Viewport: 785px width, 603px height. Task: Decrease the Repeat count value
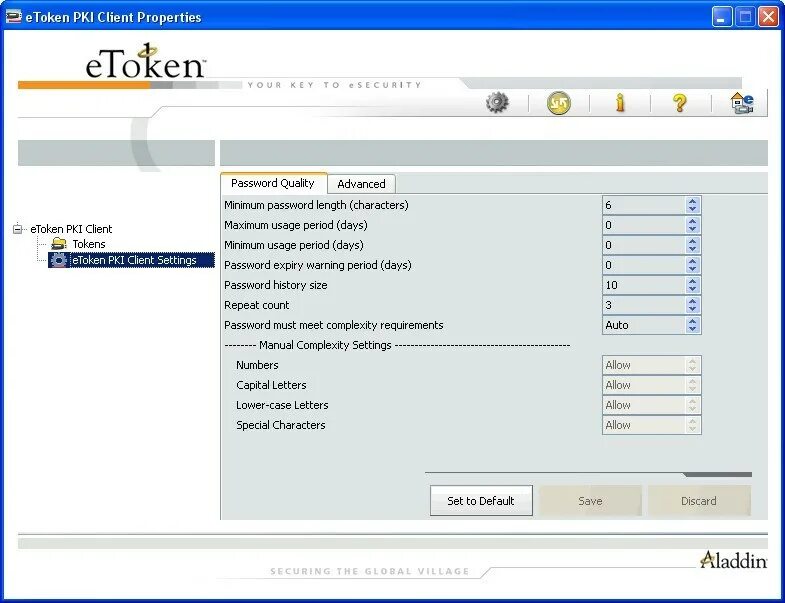(692, 309)
